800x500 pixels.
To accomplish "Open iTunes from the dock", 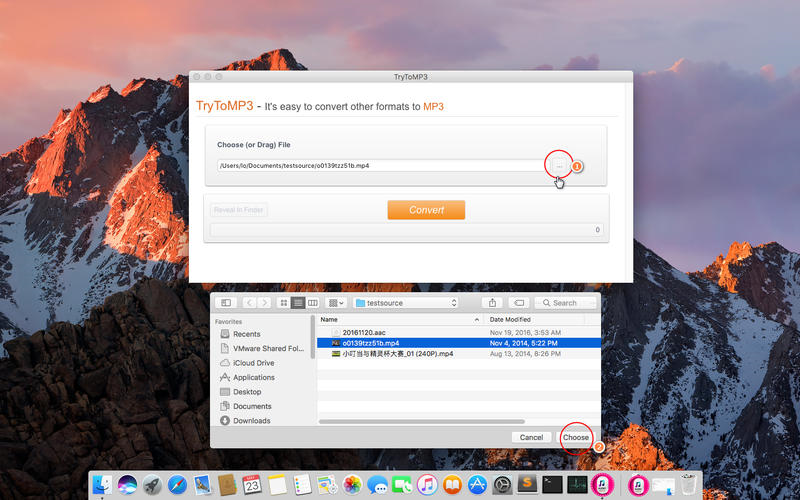I will [427, 485].
